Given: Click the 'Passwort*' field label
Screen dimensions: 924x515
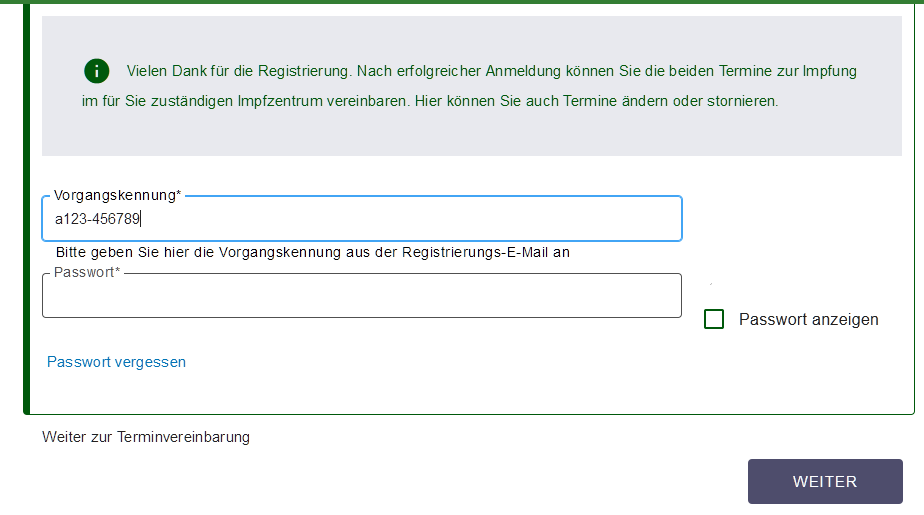Looking at the screenshot, I should 87,272.
